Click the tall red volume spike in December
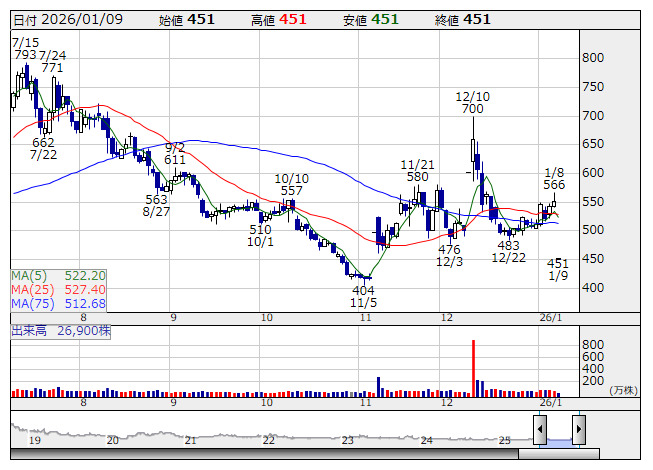This screenshot has height=470, width=653. (473, 367)
